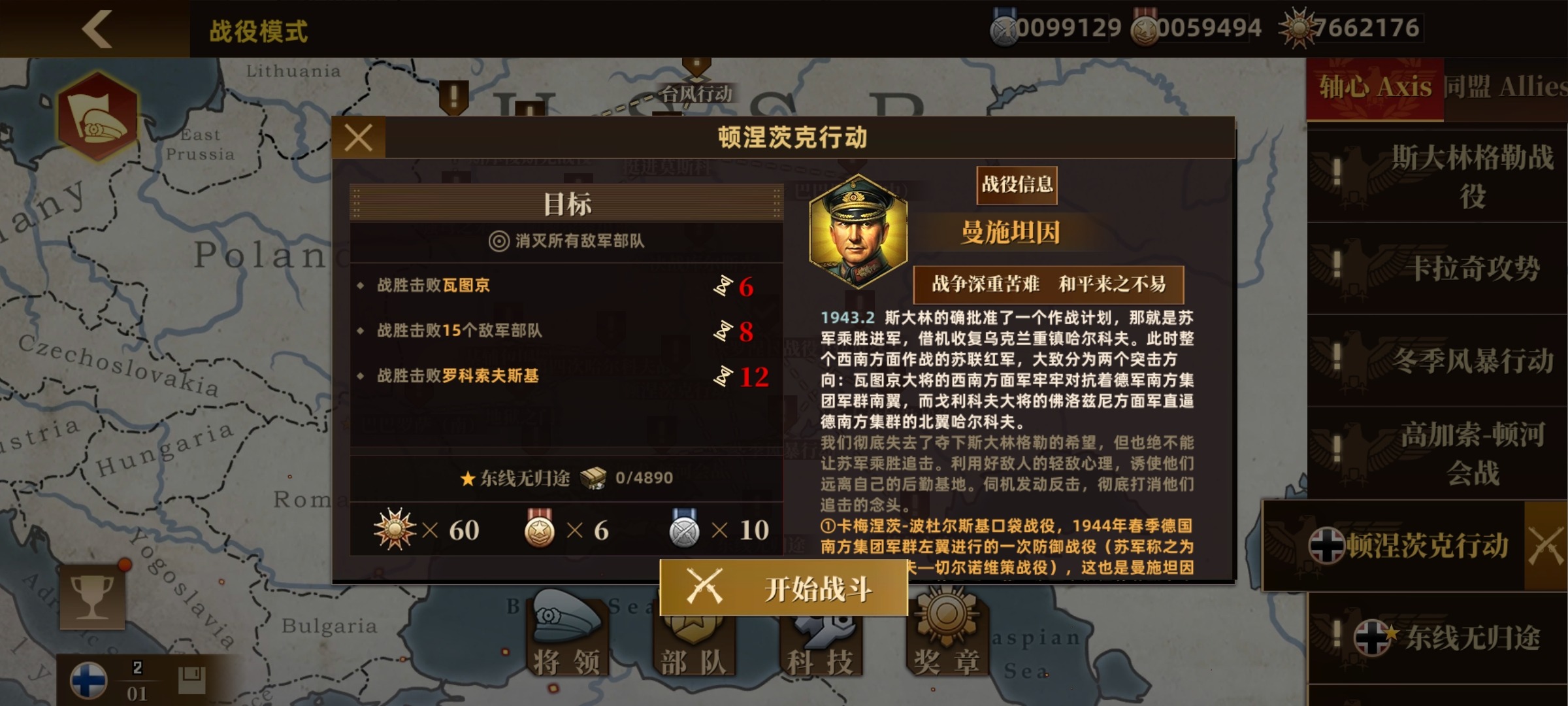Open the 将领 generals menu icon
This screenshot has height=706, width=1568.
566,633
